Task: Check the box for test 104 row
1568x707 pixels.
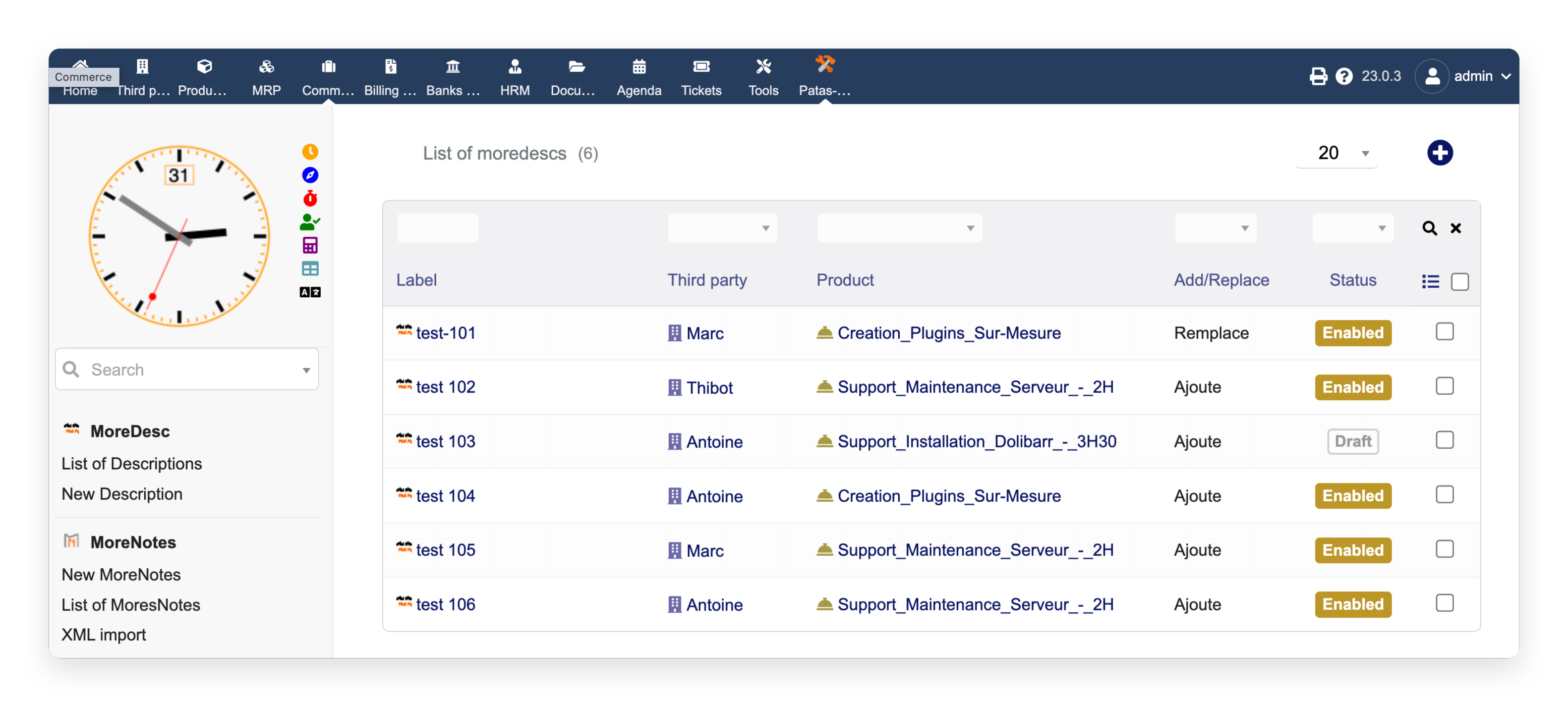Action: click(1444, 495)
